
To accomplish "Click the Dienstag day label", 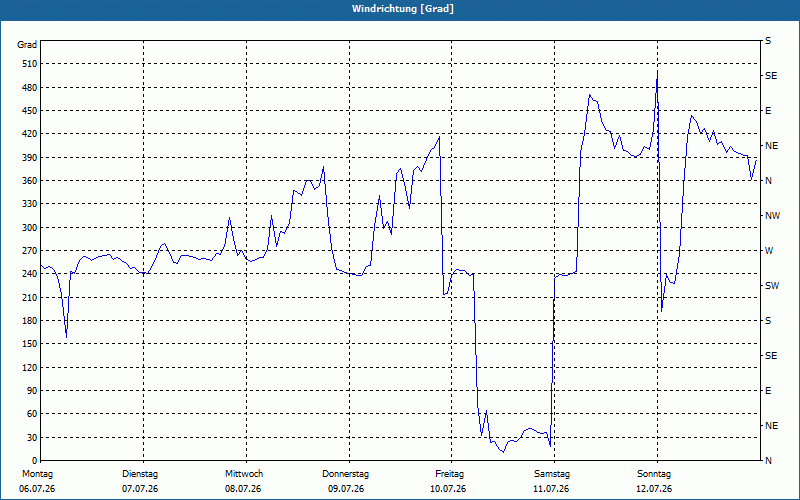I will (x=140, y=474).
